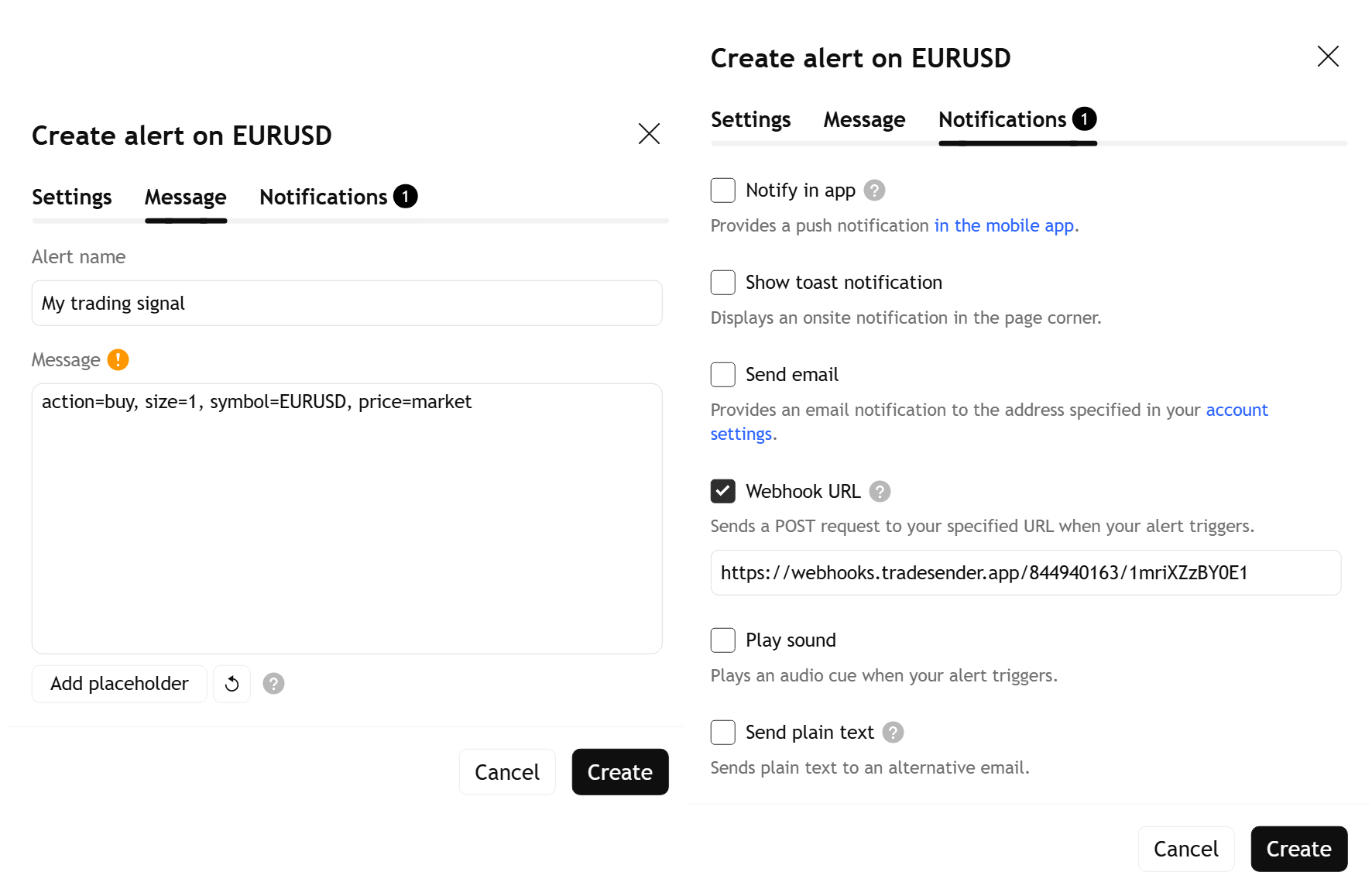Check Show toast notification
Viewport: 1372px width, 896px height.
722,282
